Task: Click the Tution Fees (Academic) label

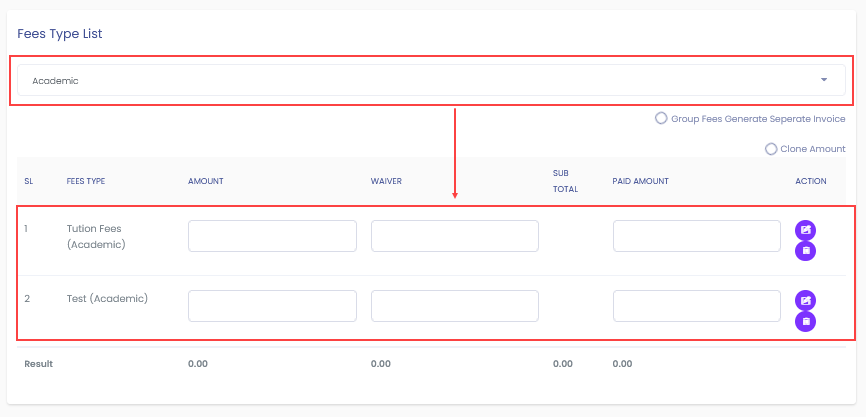Action: [96, 236]
